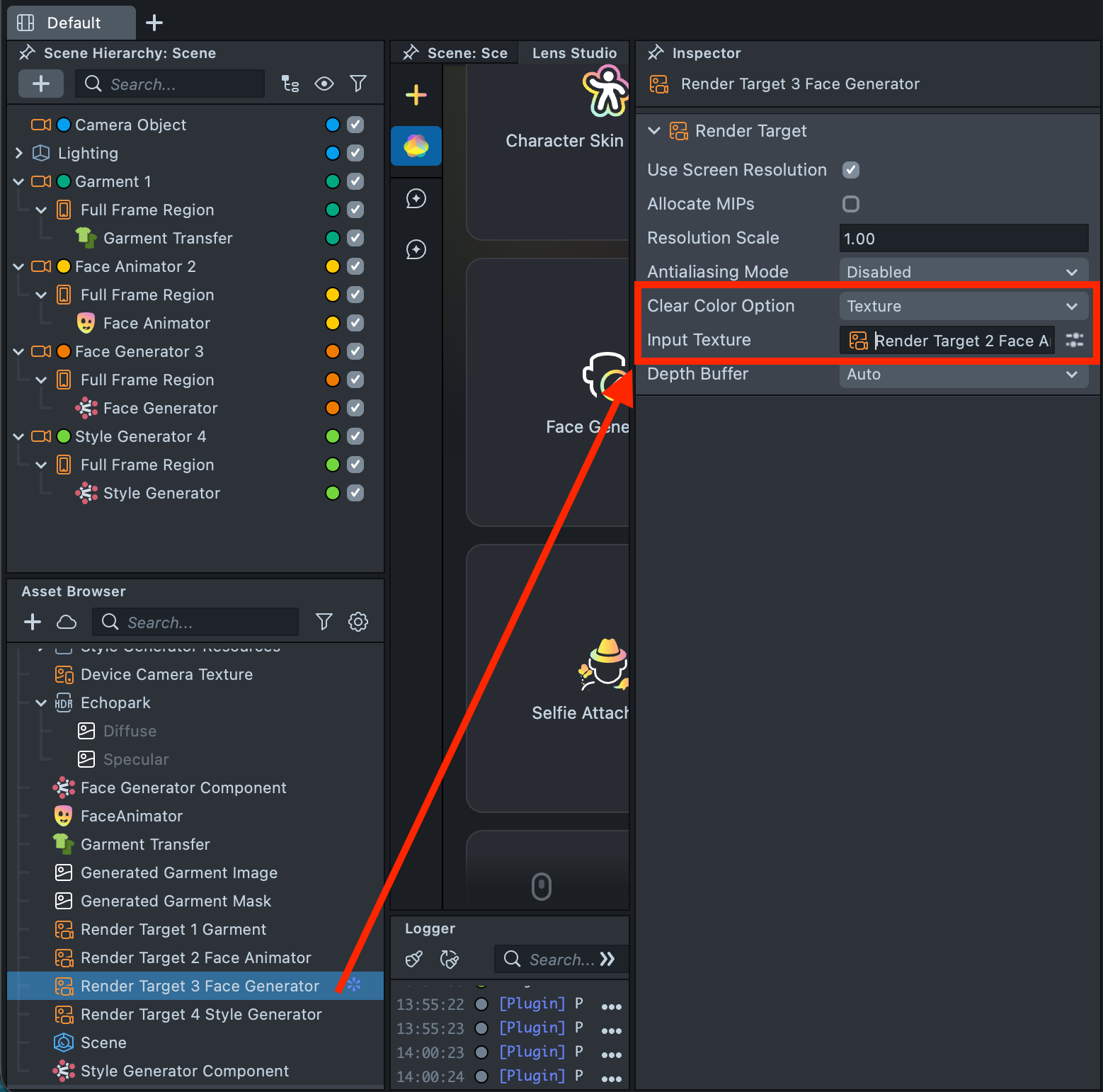The width and height of the screenshot is (1103, 1092).
Task: Select the Inspector panel tab
Action: [706, 53]
